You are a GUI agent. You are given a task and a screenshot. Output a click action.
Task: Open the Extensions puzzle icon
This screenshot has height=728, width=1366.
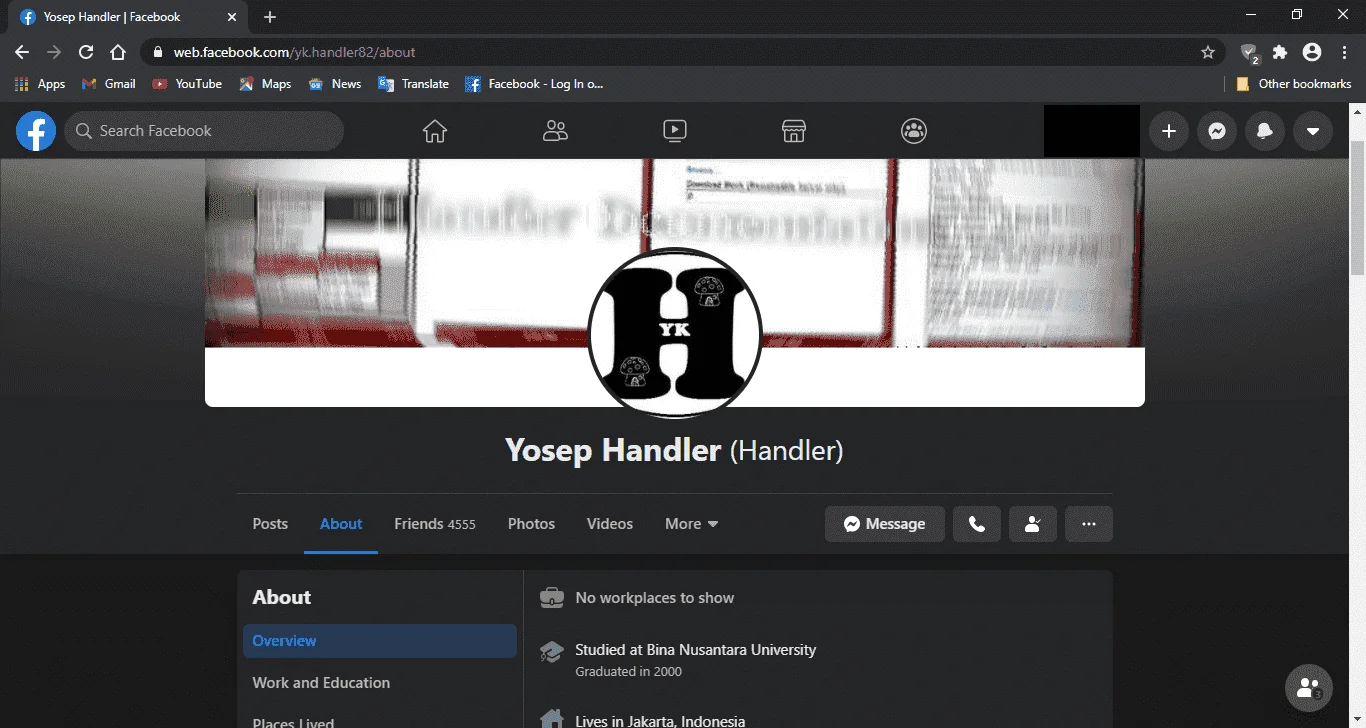pyautogui.click(x=1280, y=52)
